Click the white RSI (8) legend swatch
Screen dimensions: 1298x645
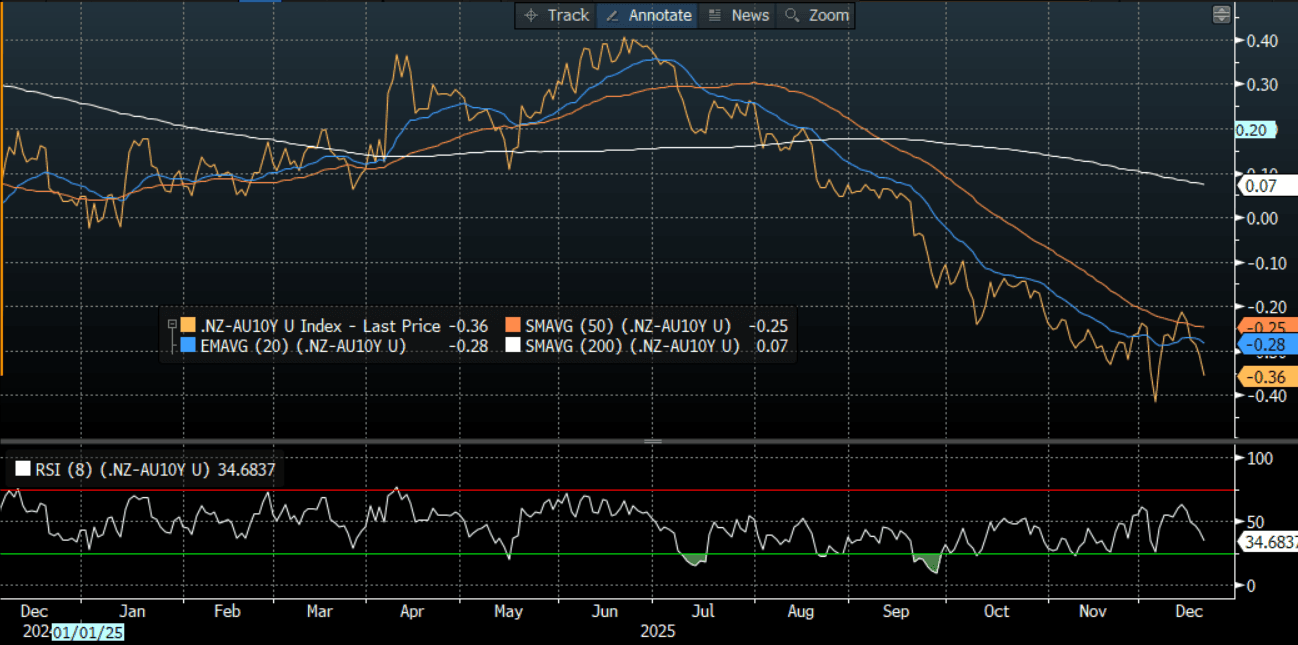click(x=22, y=468)
